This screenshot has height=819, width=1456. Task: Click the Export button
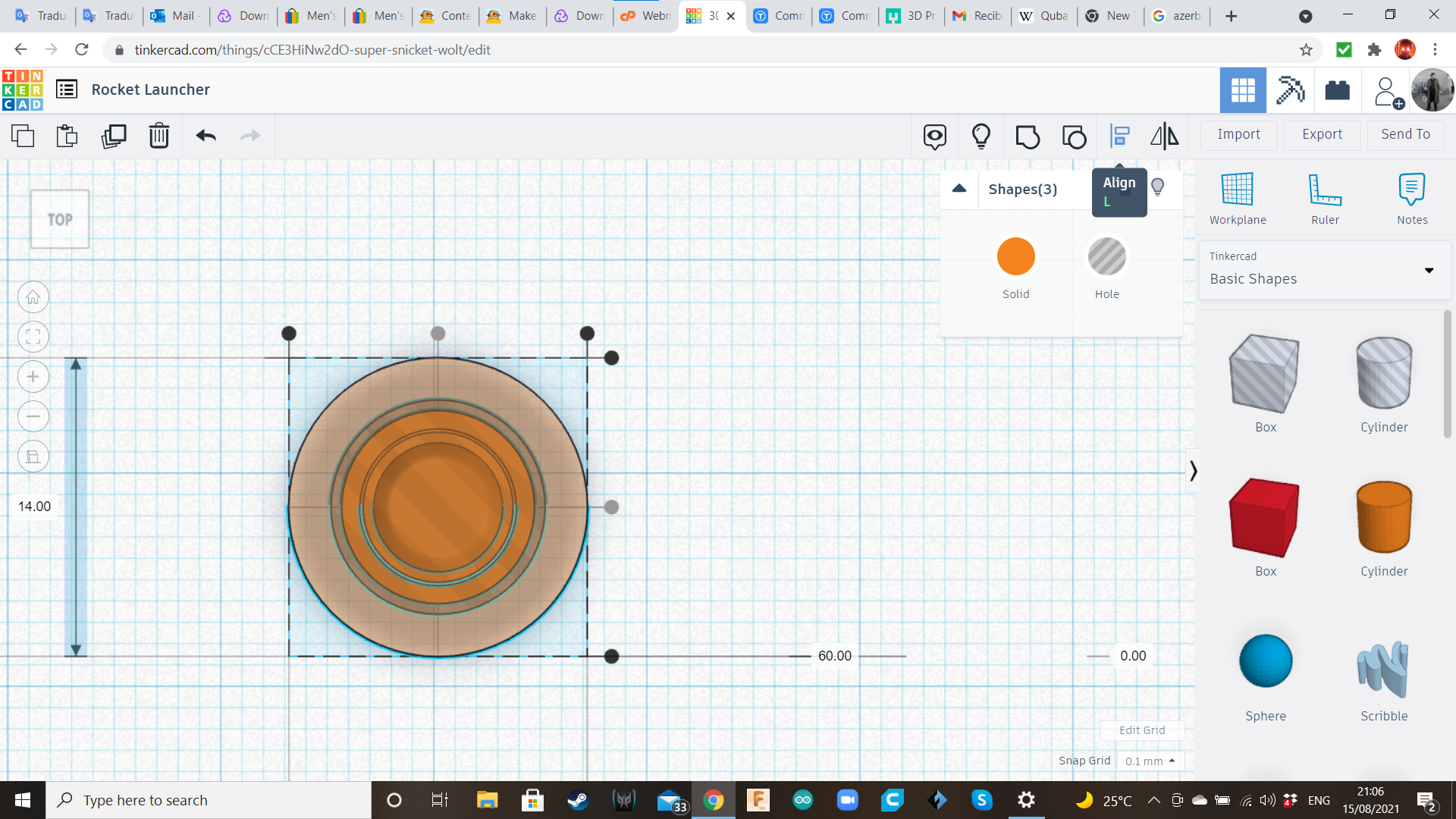pyautogui.click(x=1322, y=134)
